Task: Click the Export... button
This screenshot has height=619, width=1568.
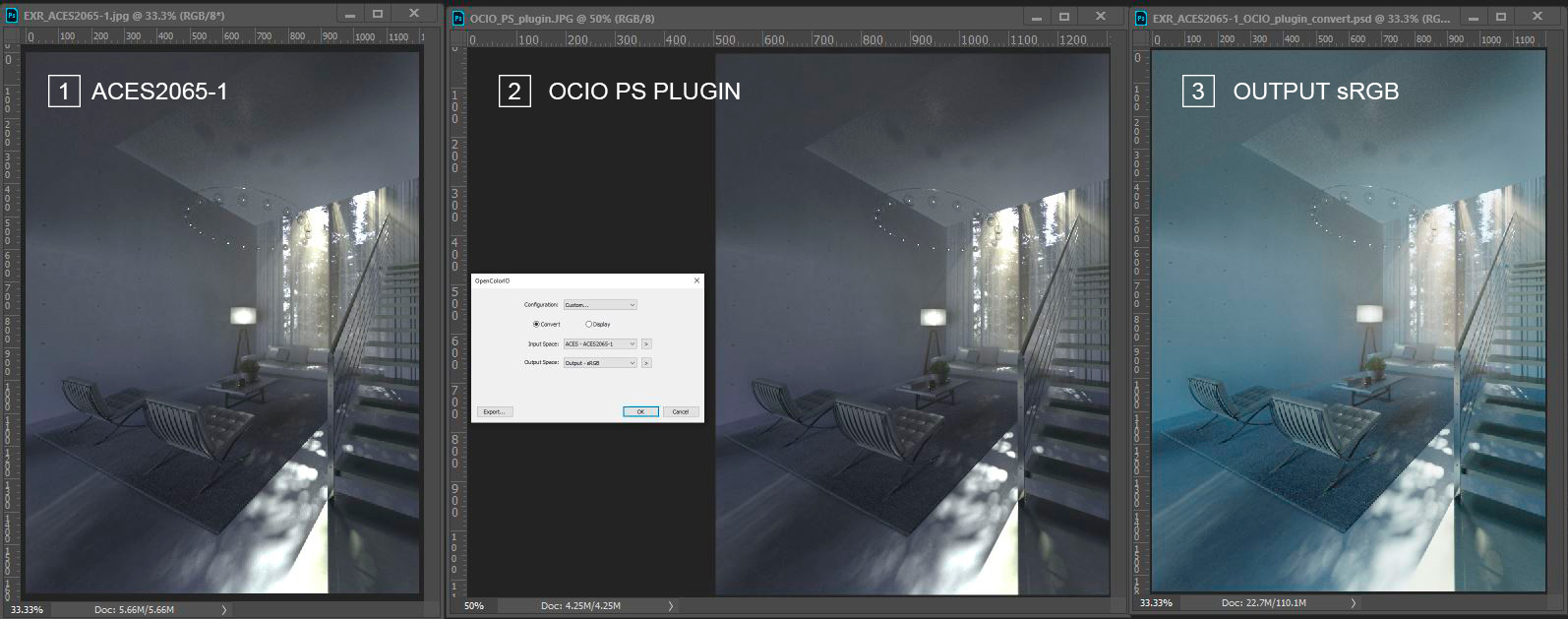Action: (495, 411)
